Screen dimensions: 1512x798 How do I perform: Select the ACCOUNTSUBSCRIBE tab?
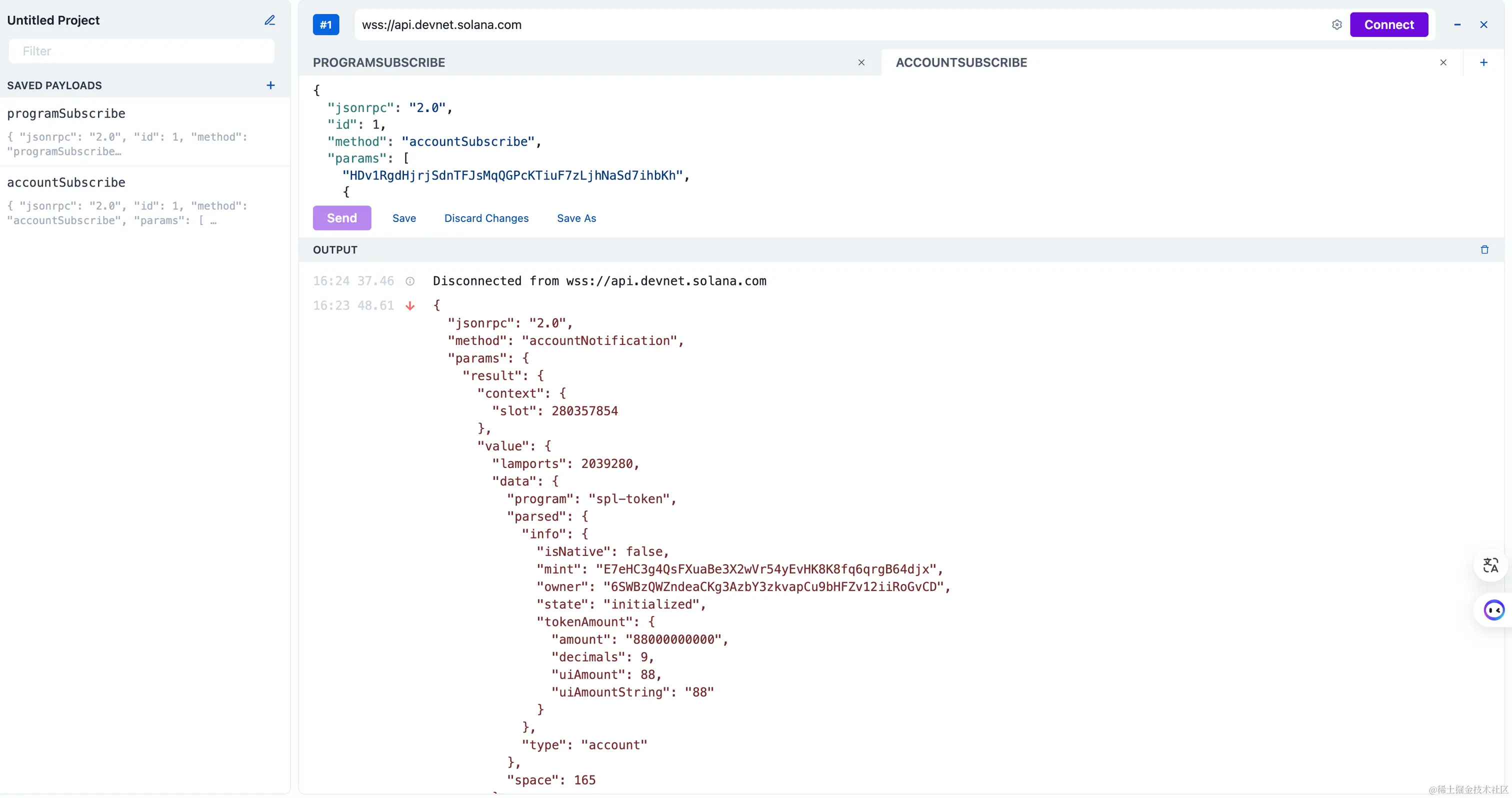pos(961,63)
